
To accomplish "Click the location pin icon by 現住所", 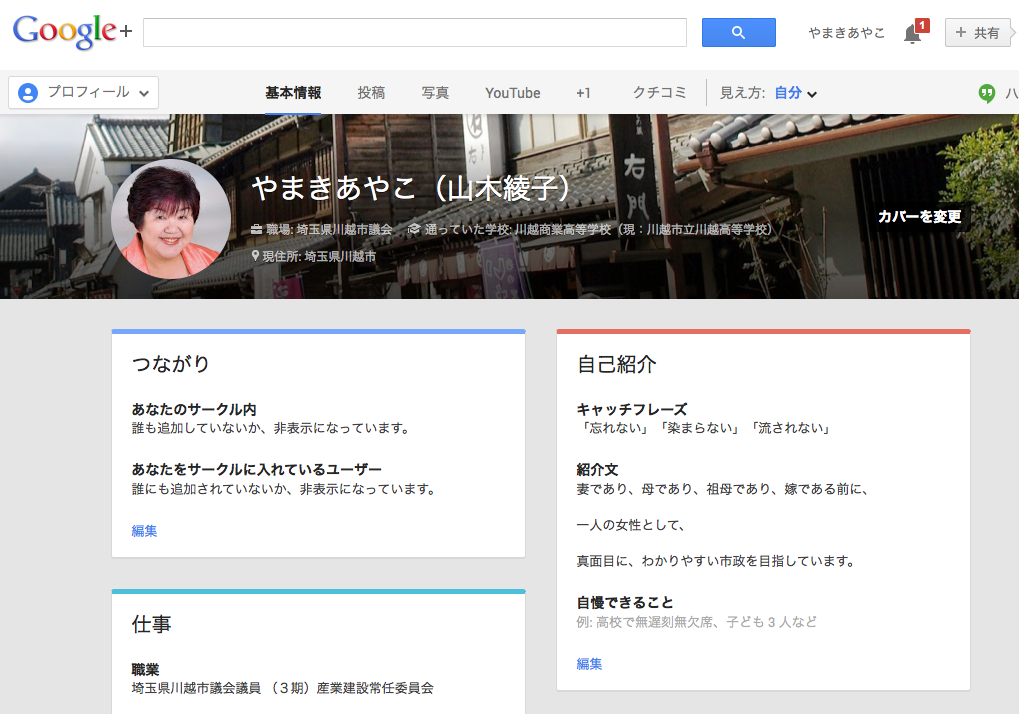I will 256,256.
